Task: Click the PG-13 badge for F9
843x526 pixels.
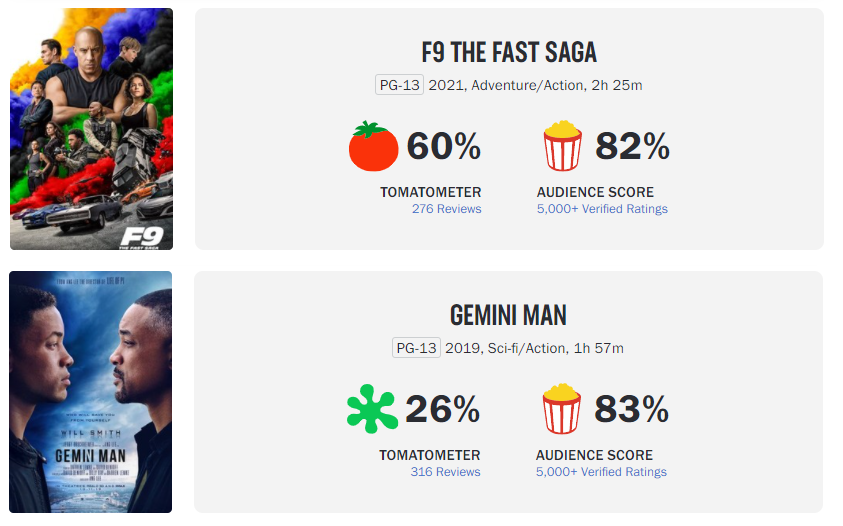Action: (399, 85)
